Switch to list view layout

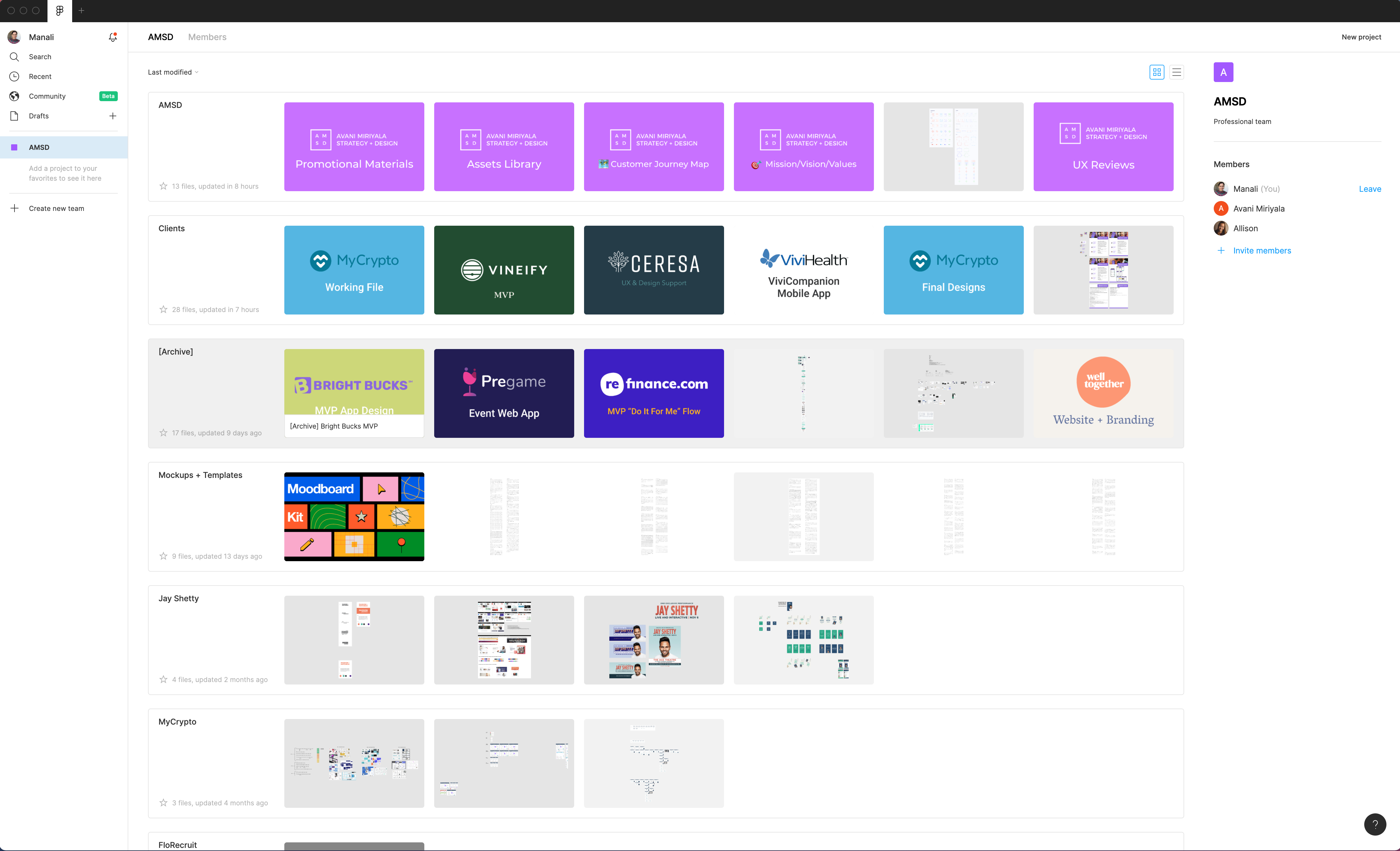[x=1176, y=72]
